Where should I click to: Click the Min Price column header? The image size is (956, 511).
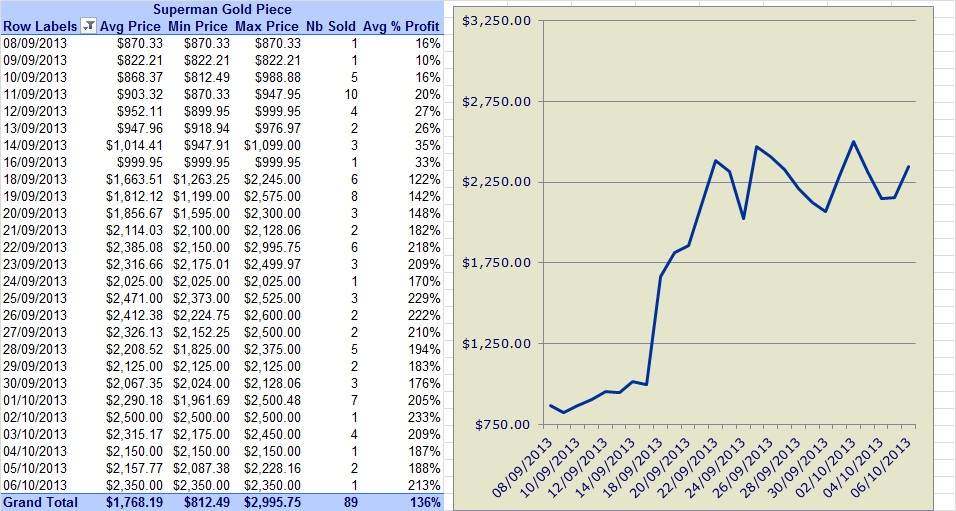(x=198, y=26)
